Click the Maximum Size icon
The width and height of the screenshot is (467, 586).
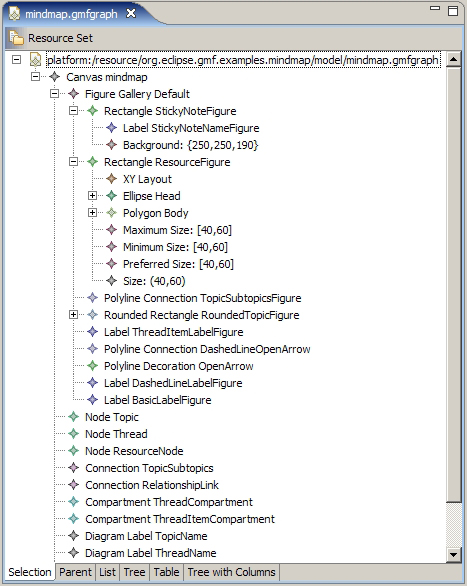pos(111,230)
